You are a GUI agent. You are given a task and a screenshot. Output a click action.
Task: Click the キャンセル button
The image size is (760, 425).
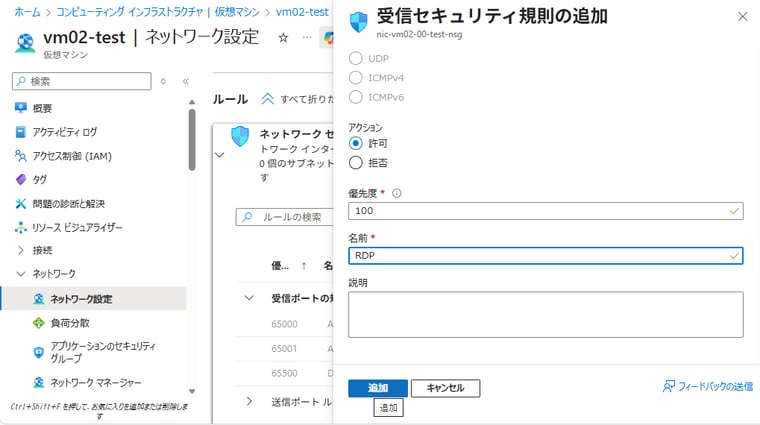coord(445,388)
